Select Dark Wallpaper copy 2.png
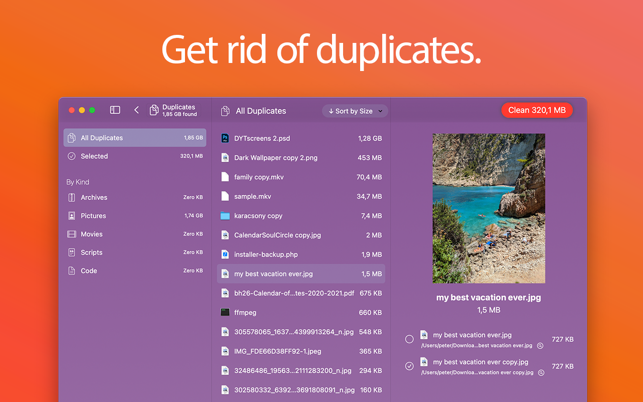This screenshot has width=643, height=402. click(301, 158)
